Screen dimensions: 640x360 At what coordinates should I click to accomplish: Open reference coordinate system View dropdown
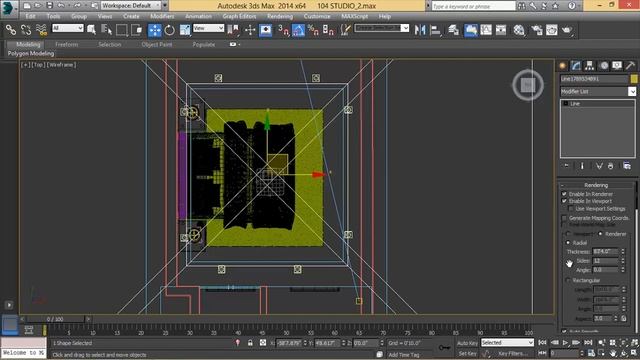[209, 28]
